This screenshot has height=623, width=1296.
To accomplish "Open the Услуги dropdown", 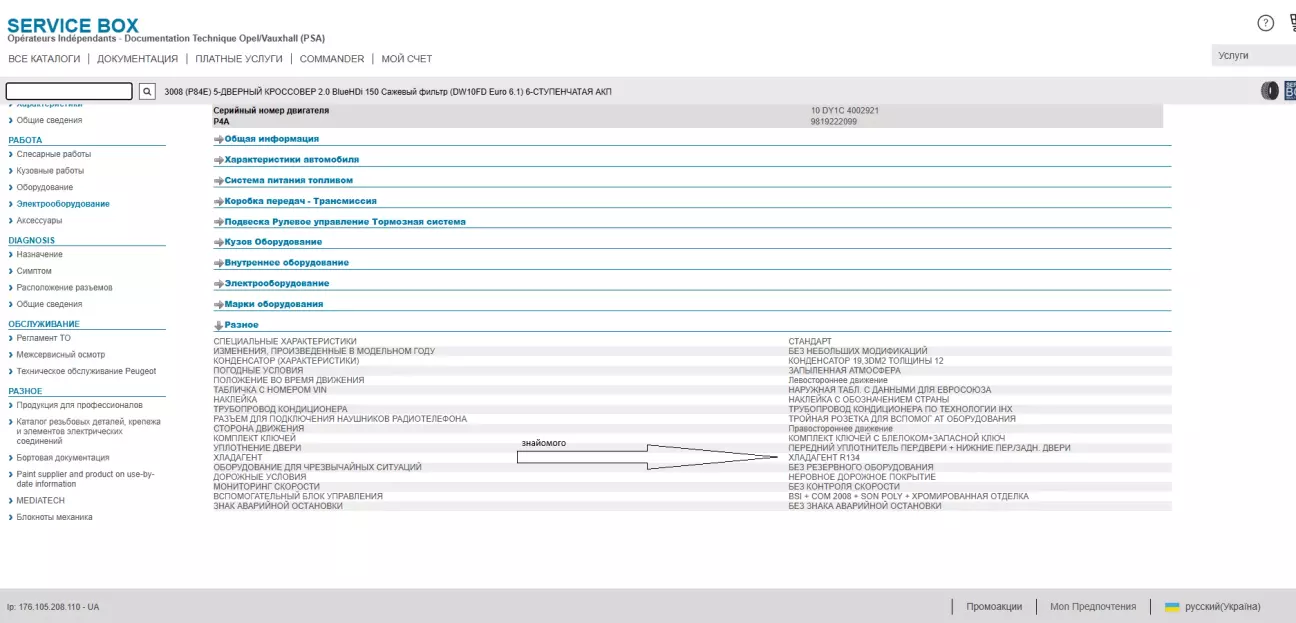I will 1253,56.
